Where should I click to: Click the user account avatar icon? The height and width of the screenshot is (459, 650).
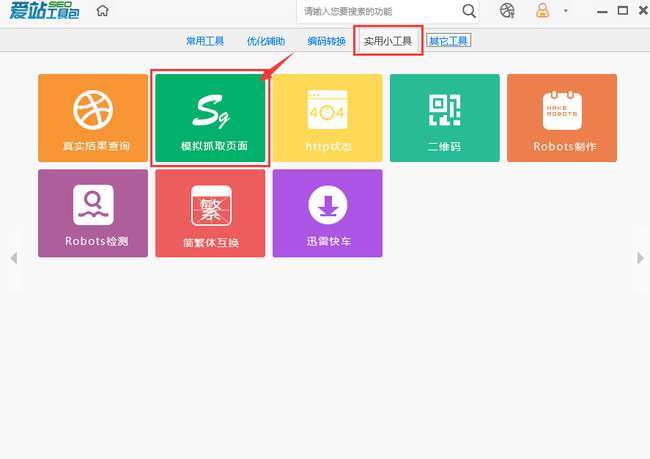click(542, 10)
